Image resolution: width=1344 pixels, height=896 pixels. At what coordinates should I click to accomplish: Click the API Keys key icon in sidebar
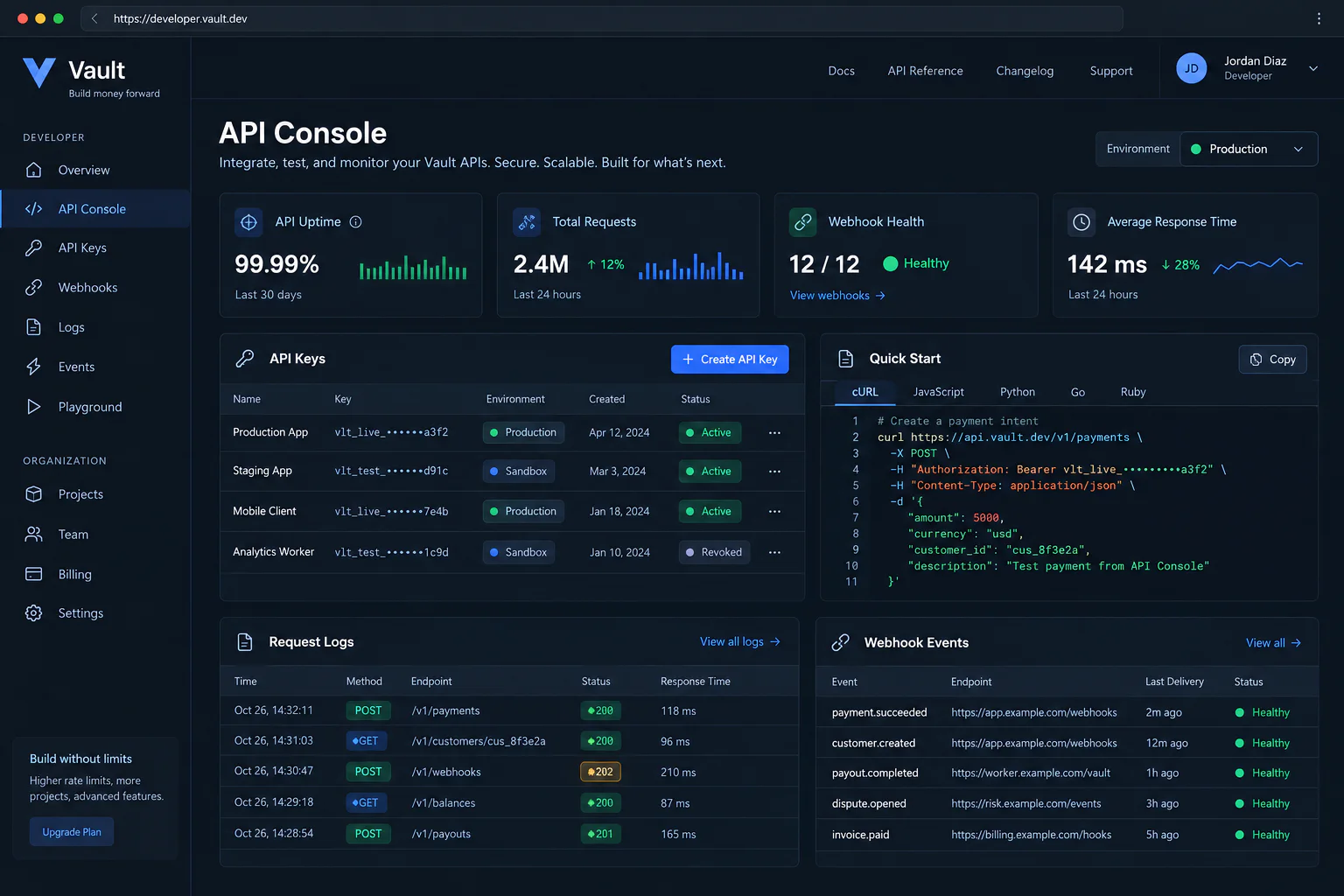pos(34,248)
